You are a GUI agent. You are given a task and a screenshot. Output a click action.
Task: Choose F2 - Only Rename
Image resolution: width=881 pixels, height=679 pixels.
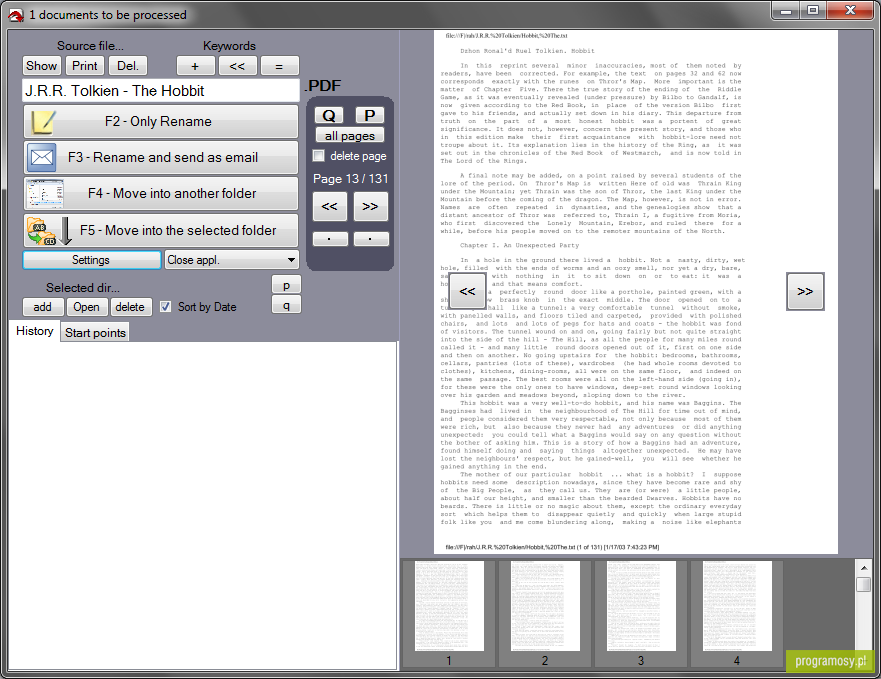[161, 121]
